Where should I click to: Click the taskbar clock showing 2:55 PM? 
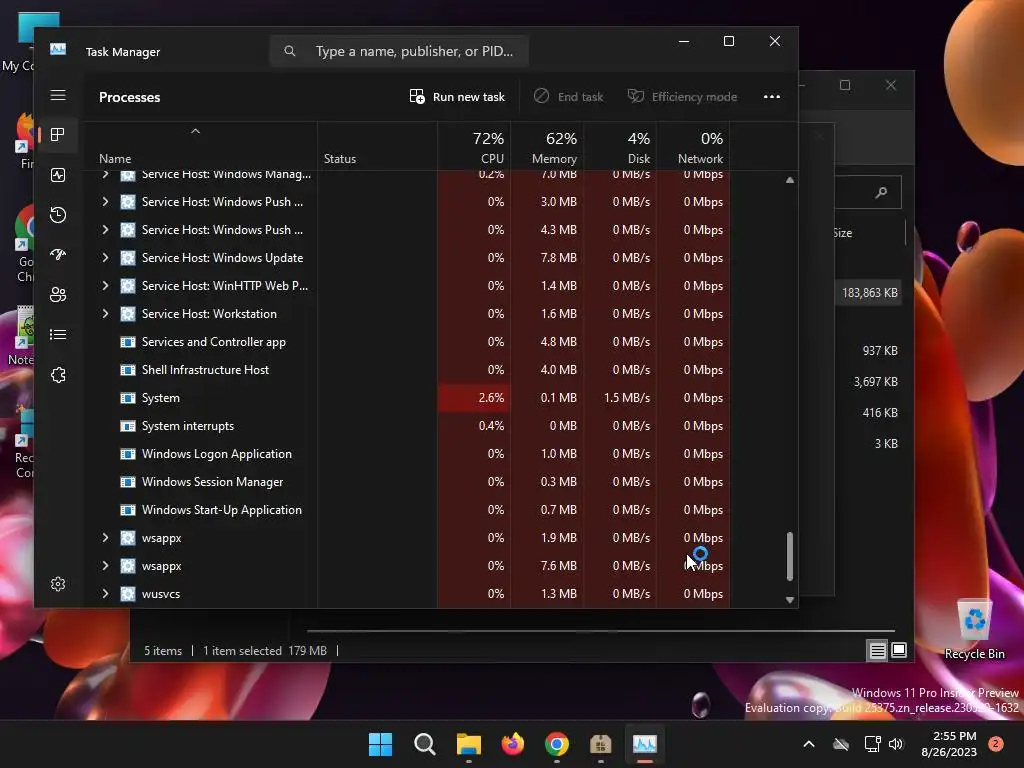tap(949, 744)
